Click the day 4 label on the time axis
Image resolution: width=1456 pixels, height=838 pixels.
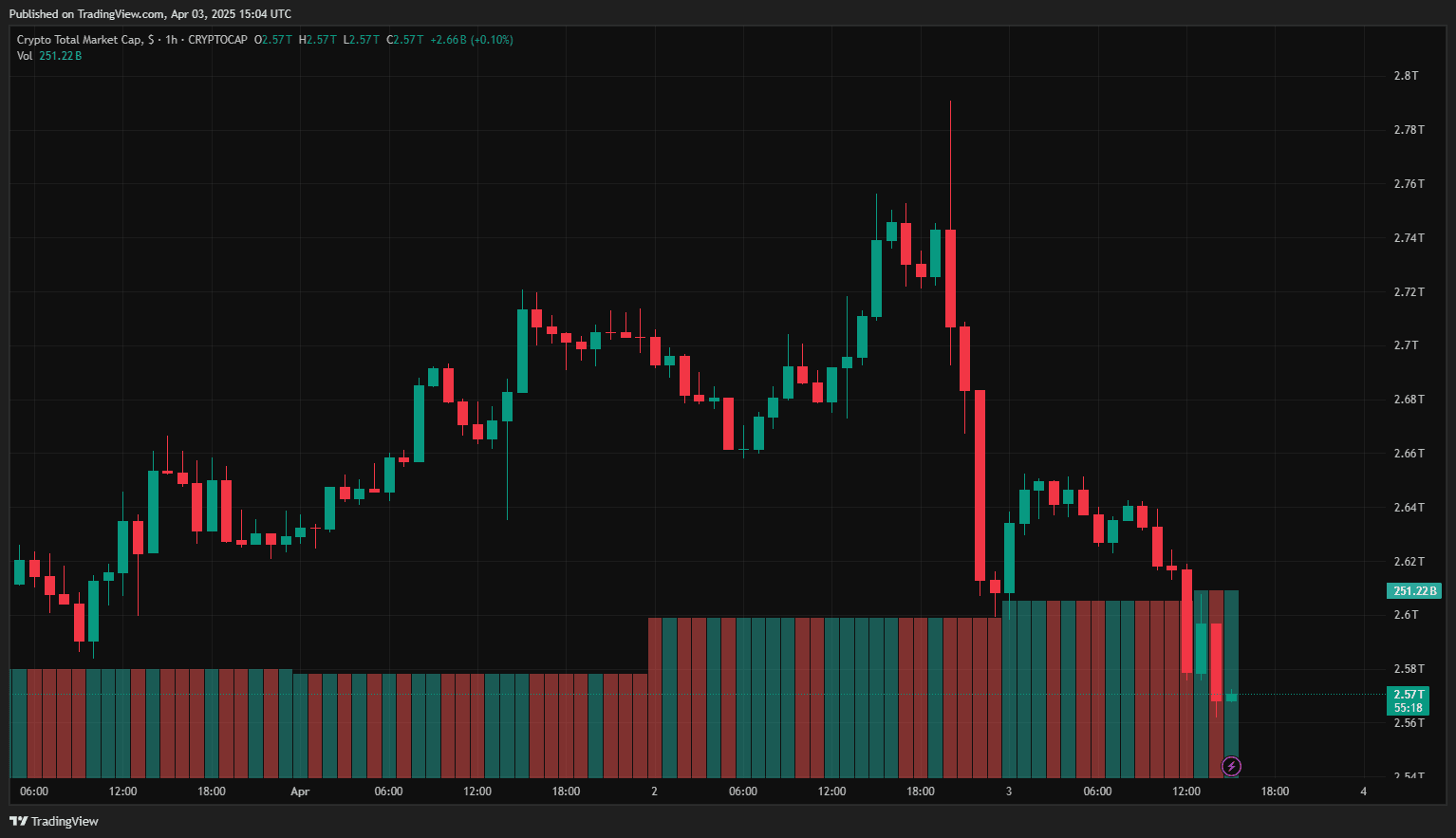pyautogui.click(x=1364, y=791)
